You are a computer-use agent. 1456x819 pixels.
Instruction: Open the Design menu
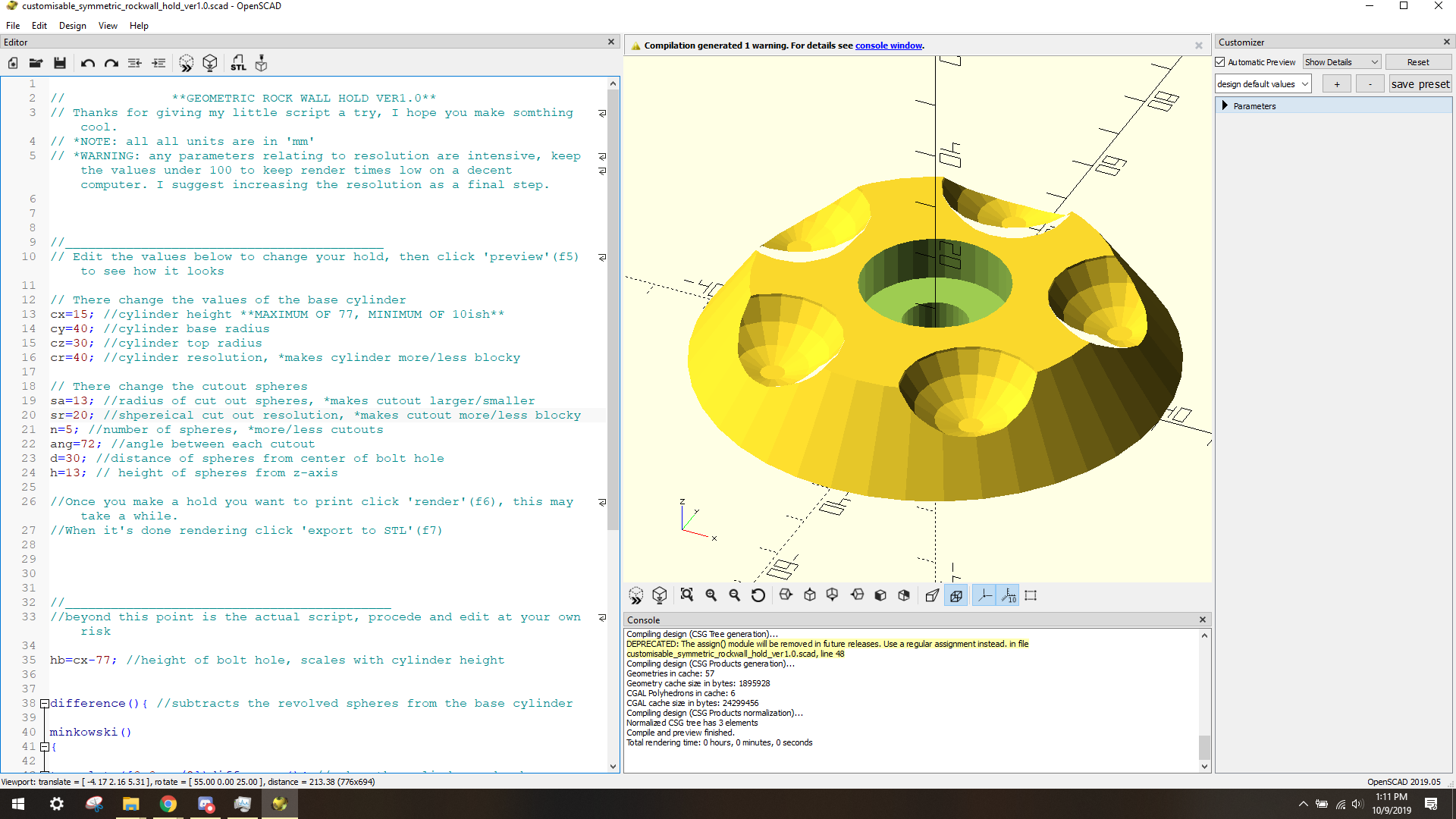[72, 26]
